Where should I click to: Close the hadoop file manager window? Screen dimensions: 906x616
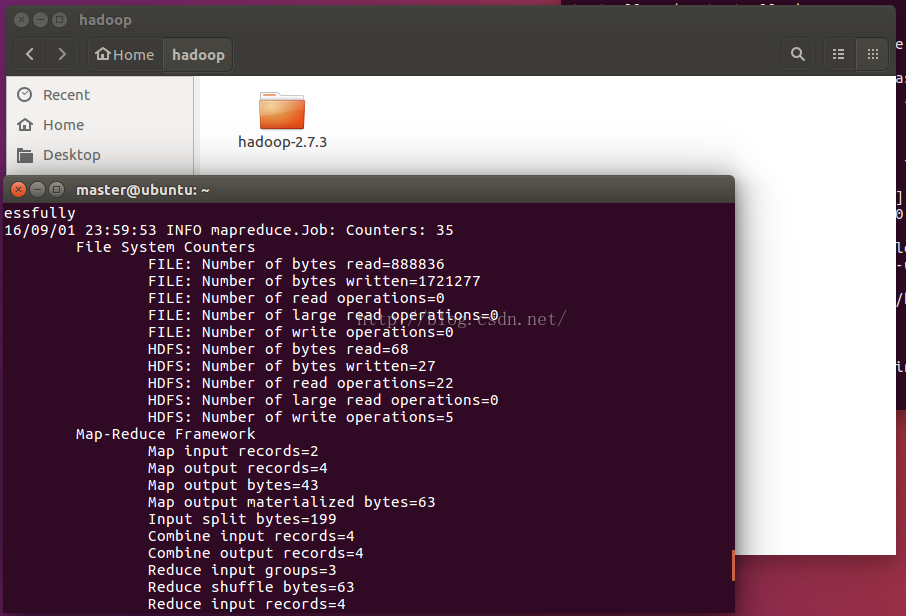coord(21,20)
